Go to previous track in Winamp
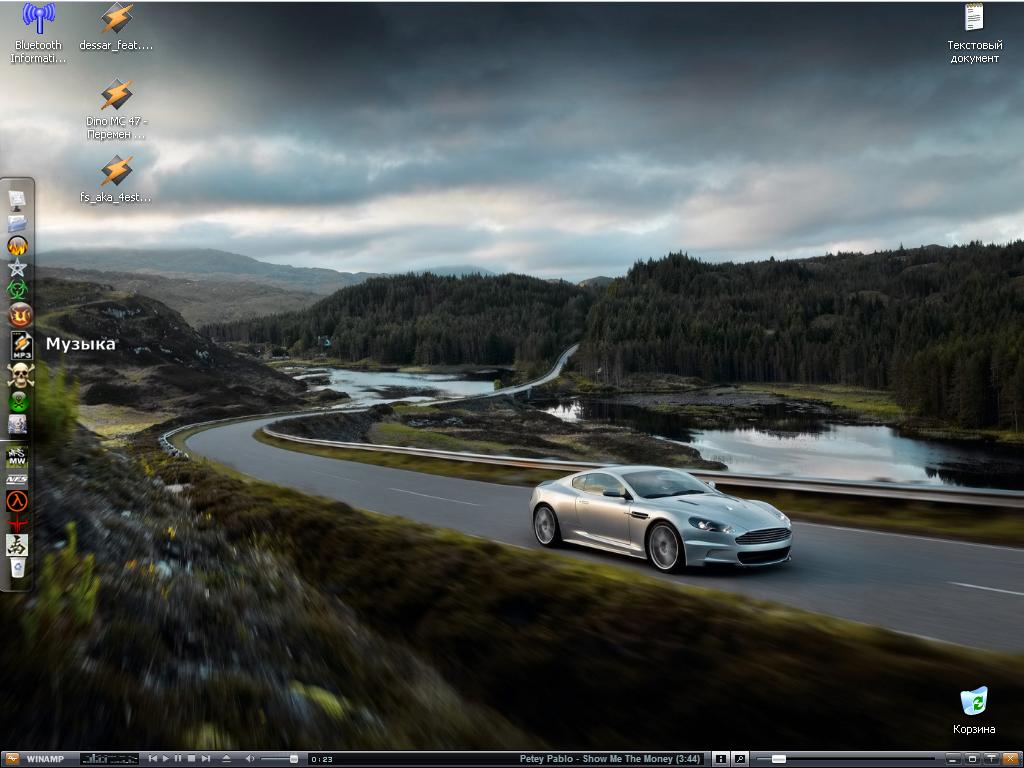Image resolution: width=1024 pixels, height=768 pixels. pos(153,759)
